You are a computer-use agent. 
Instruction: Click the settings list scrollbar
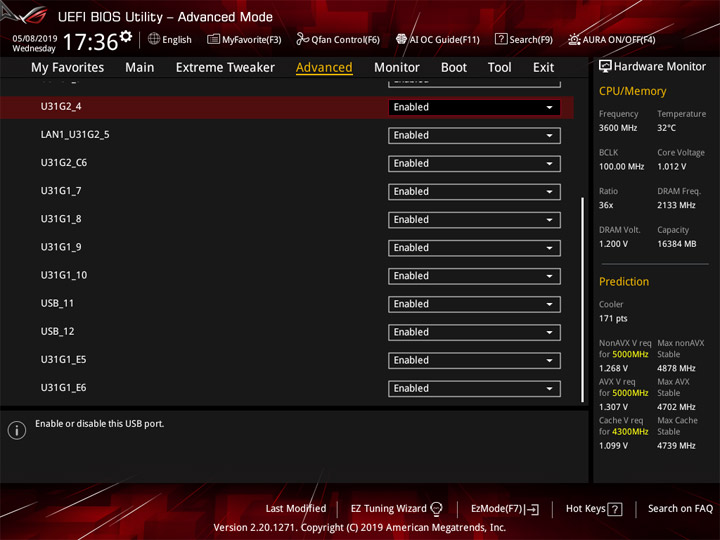pos(582,299)
